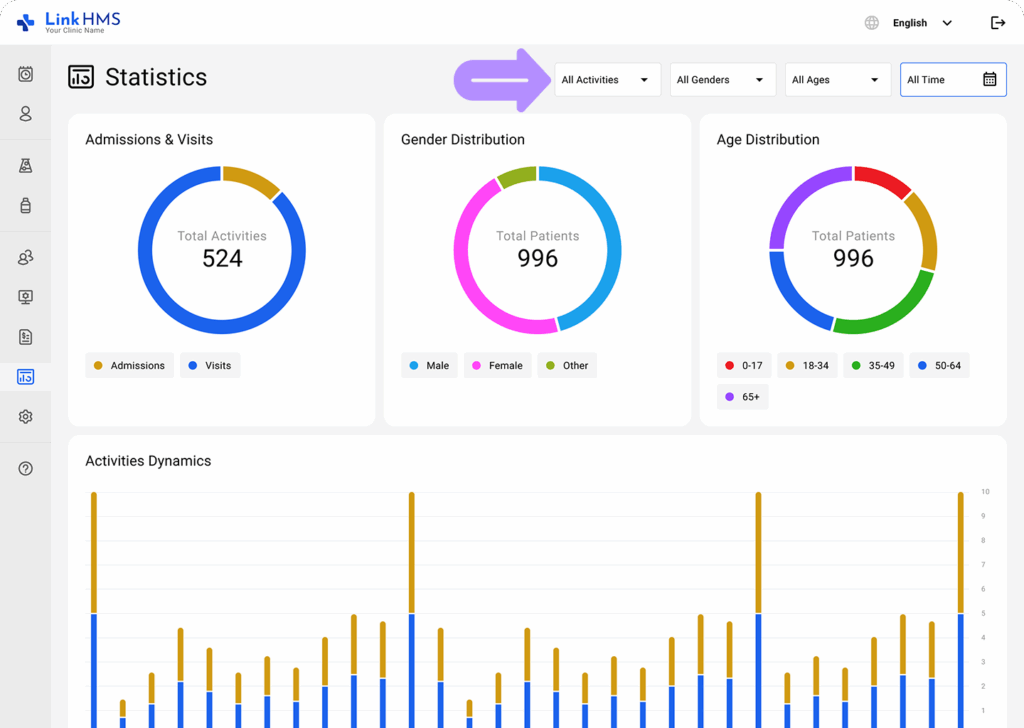
Task: Toggle the 65+ age group legend
Action: pos(742,396)
